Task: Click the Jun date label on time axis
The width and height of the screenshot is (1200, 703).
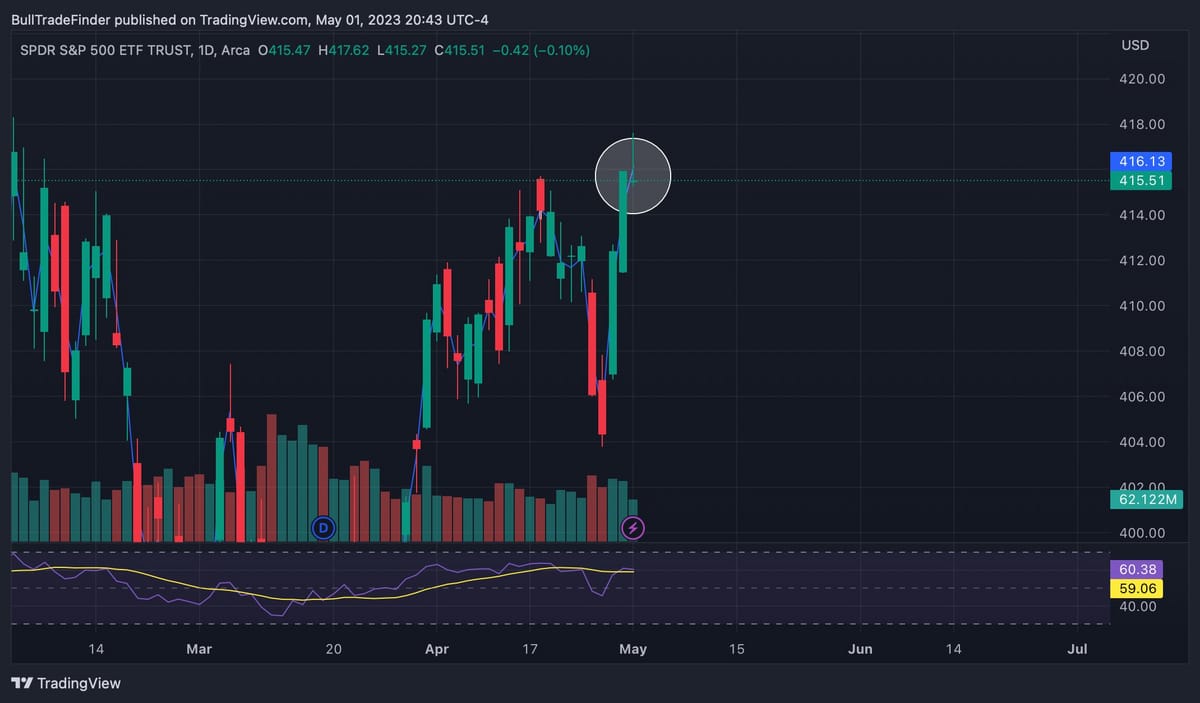Action: coord(860,649)
